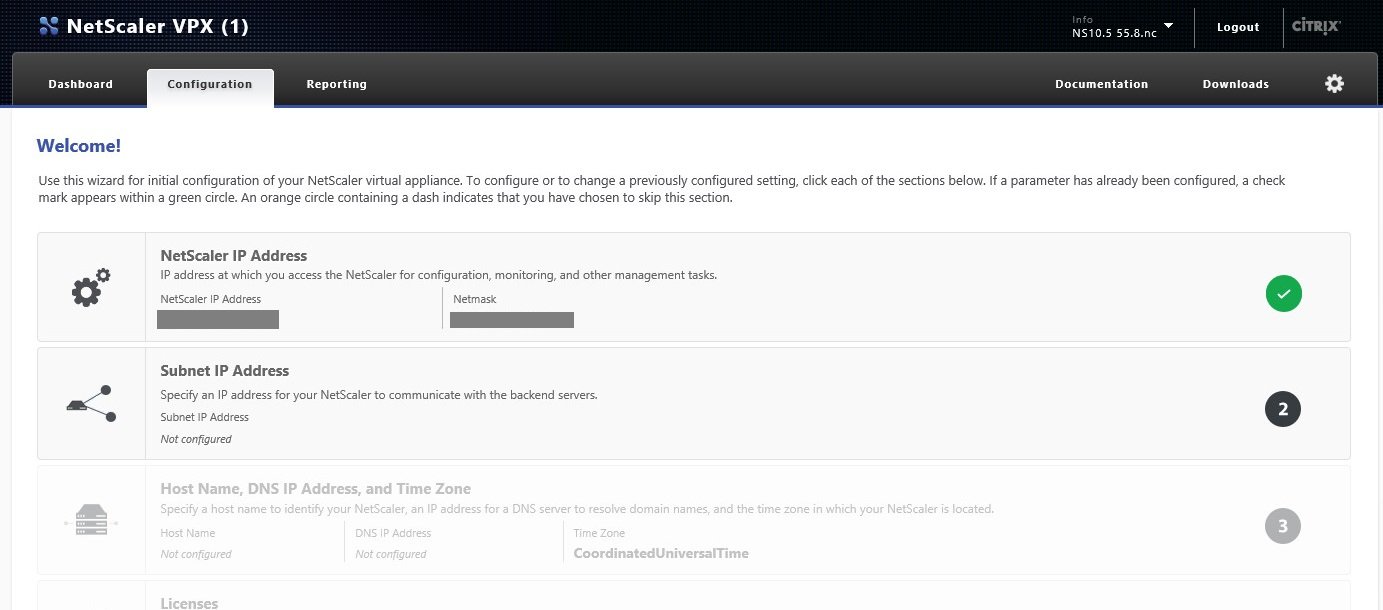Open the Subnet IP Address section heading
The width and height of the screenshot is (1383, 610).
pyautogui.click(x=225, y=371)
